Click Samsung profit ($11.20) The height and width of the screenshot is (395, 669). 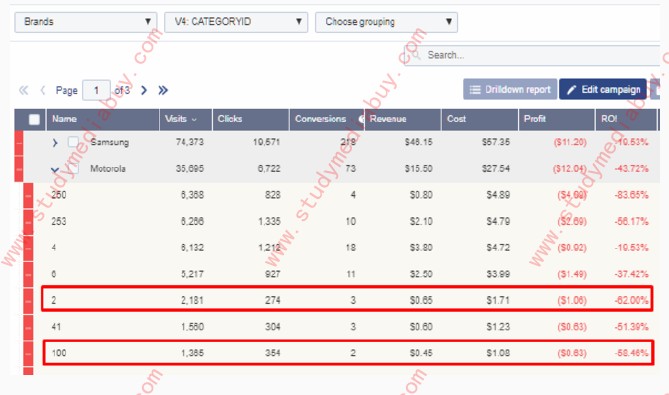pos(570,142)
